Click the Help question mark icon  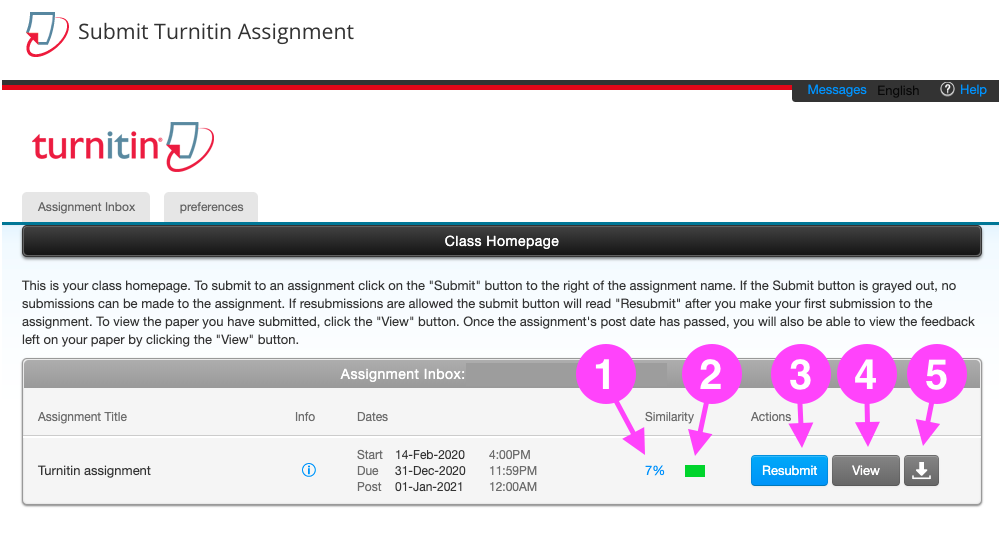[947, 90]
